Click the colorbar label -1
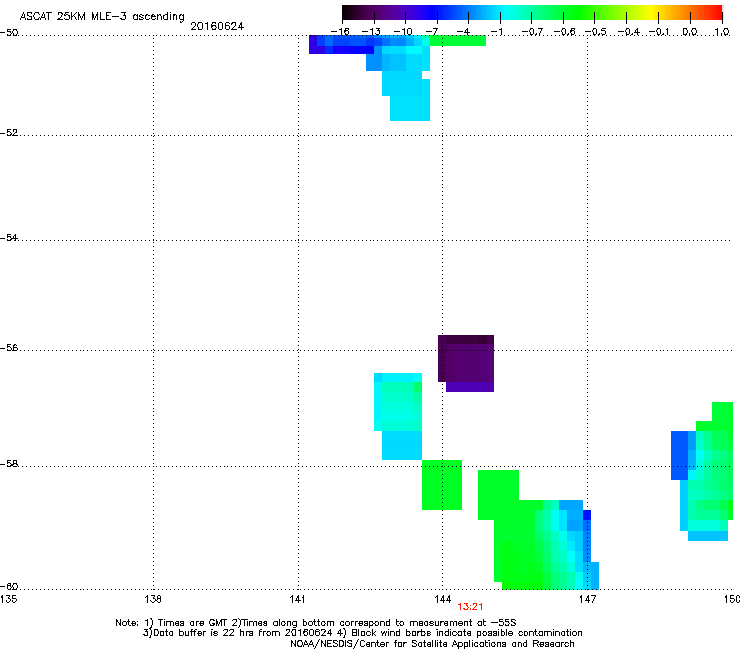This screenshot has height=650, width=740. (x=497, y=32)
